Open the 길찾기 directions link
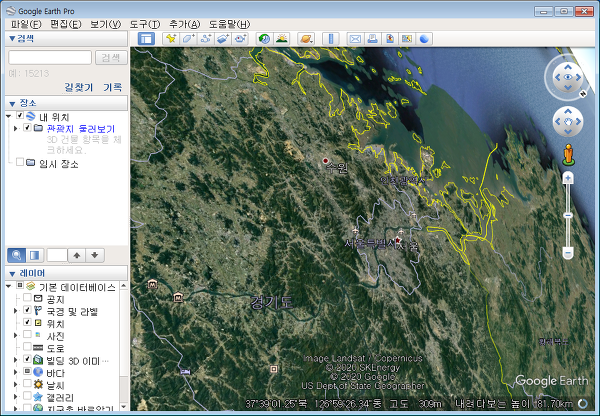This screenshot has height=416, width=600. click(x=78, y=87)
